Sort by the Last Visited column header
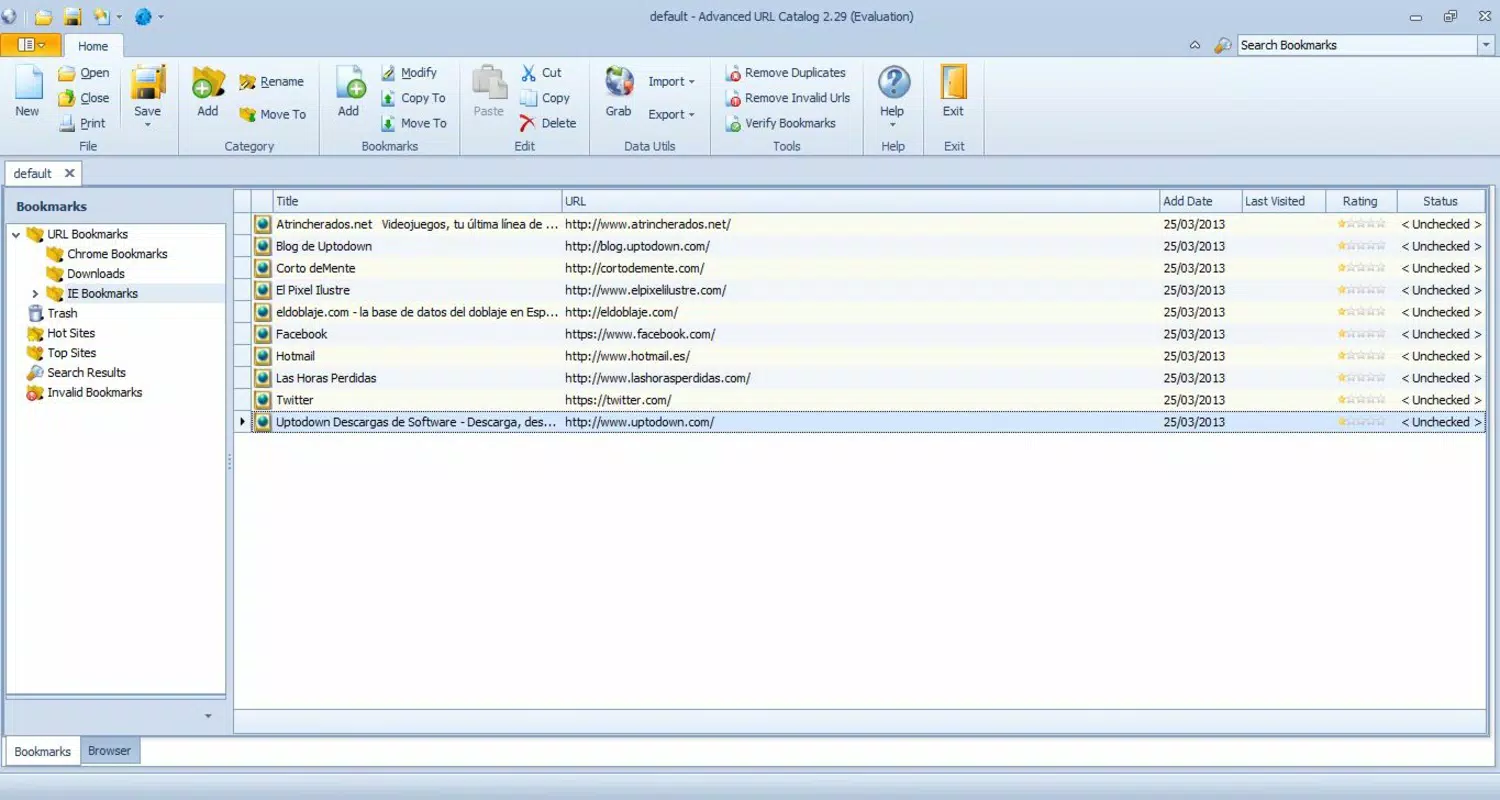The width and height of the screenshot is (1500, 800). pos(1284,201)
